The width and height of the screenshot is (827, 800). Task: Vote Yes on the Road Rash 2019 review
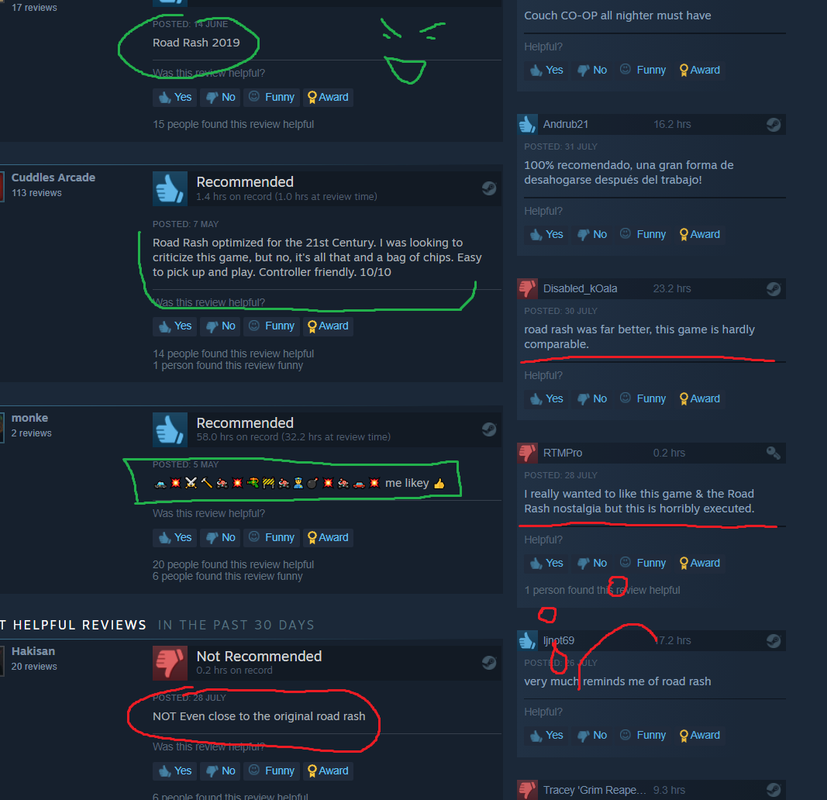tap(175, 97)
